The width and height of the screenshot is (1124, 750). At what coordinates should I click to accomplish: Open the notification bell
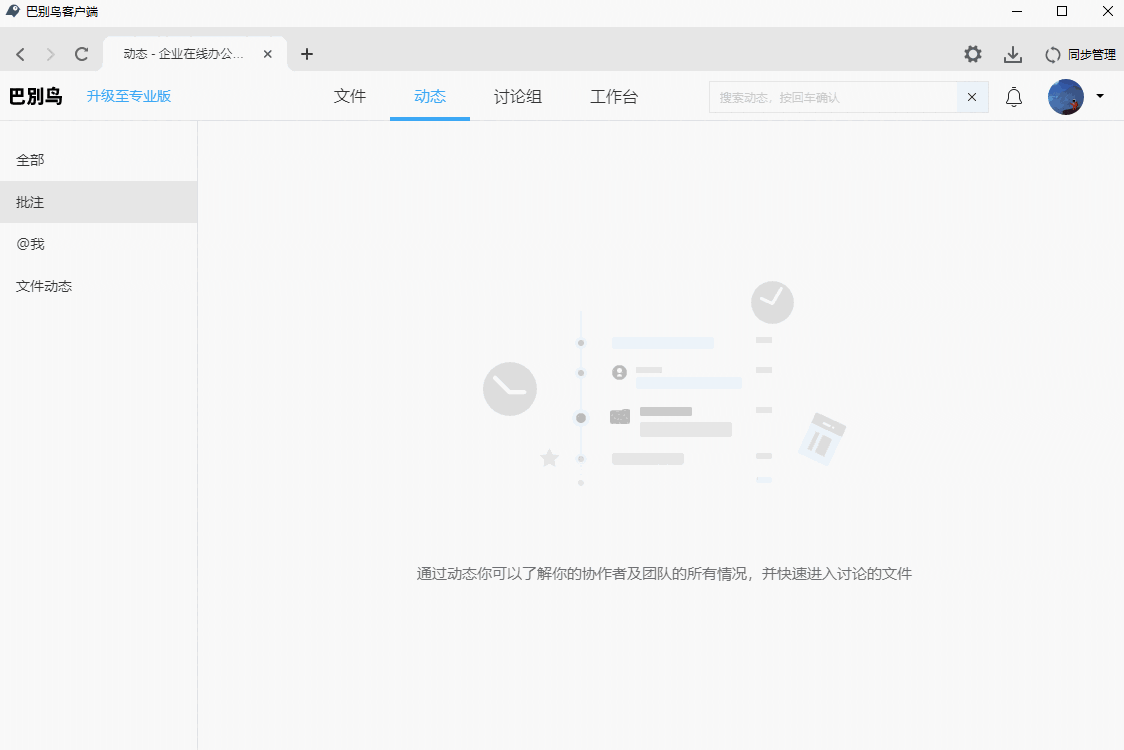point(1014,97)
